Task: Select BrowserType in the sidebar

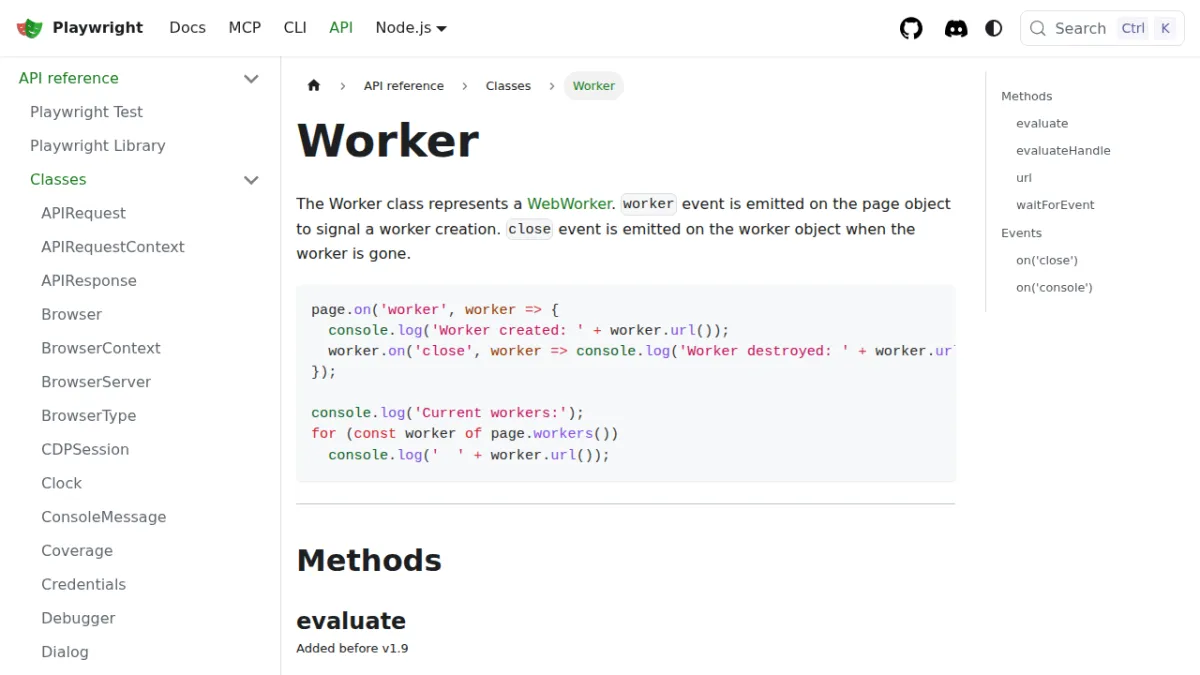Action: (88, 415)
